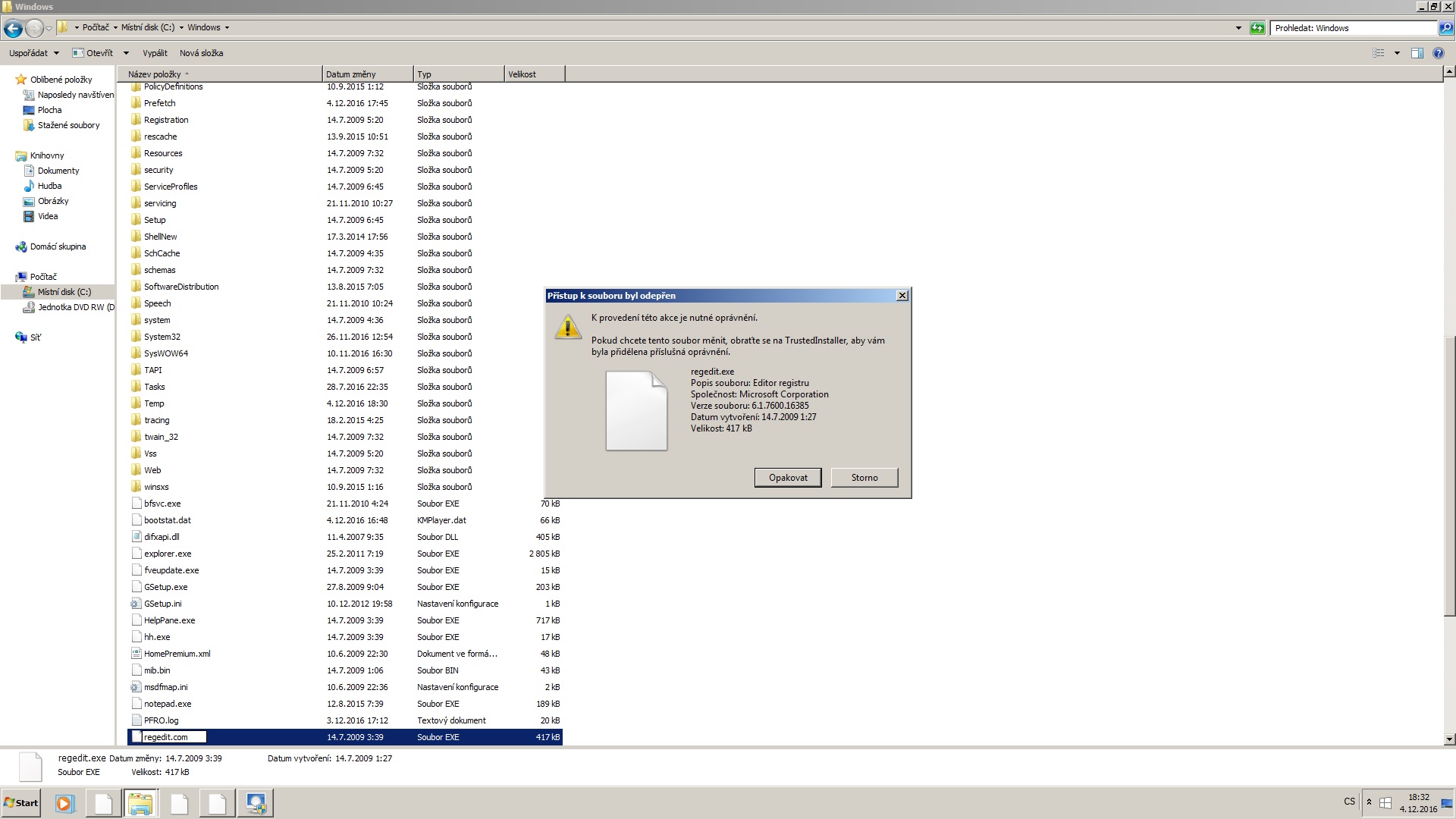Sort by the Datum změny column header
This screenshot has width=1456, height=819.
click(x=351, y=74)
